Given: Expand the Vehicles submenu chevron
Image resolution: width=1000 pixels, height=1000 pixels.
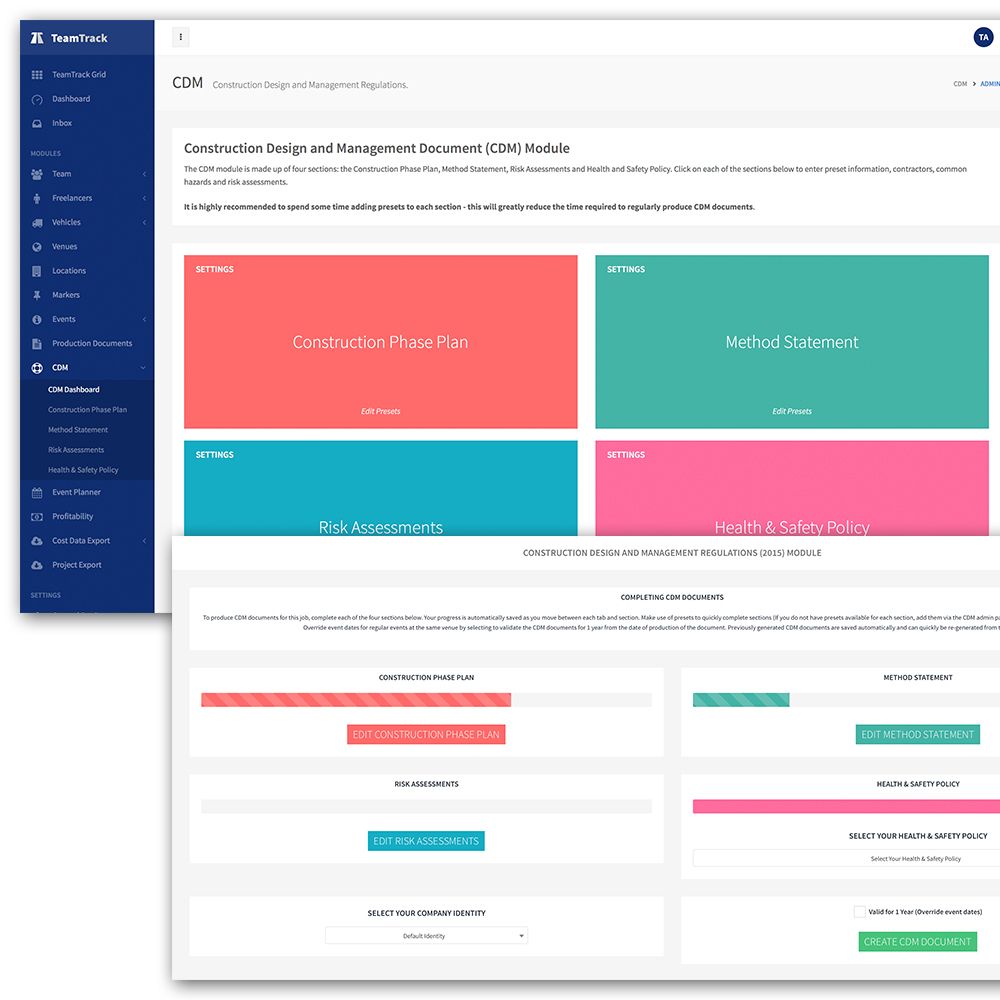Looking at the screenshot, I should [x=144, y=223].
